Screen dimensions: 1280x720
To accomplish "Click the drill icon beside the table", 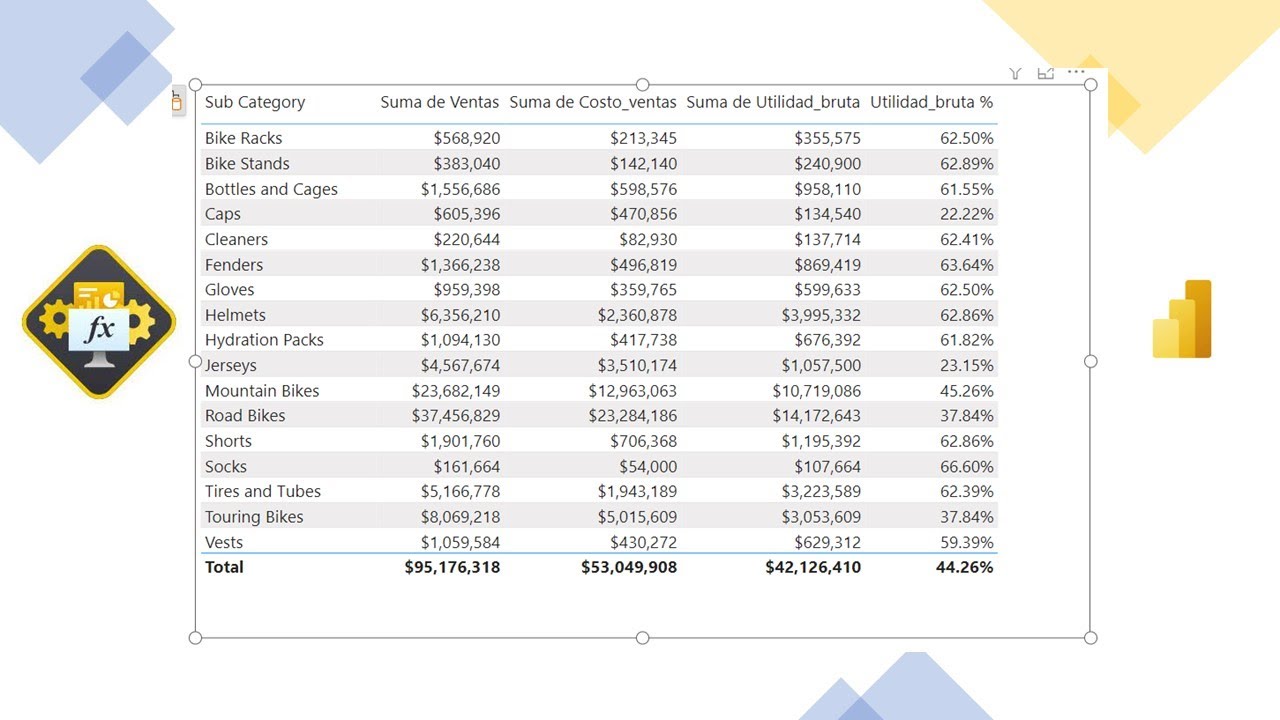I will pyautogui.click(x=177, y=101).
